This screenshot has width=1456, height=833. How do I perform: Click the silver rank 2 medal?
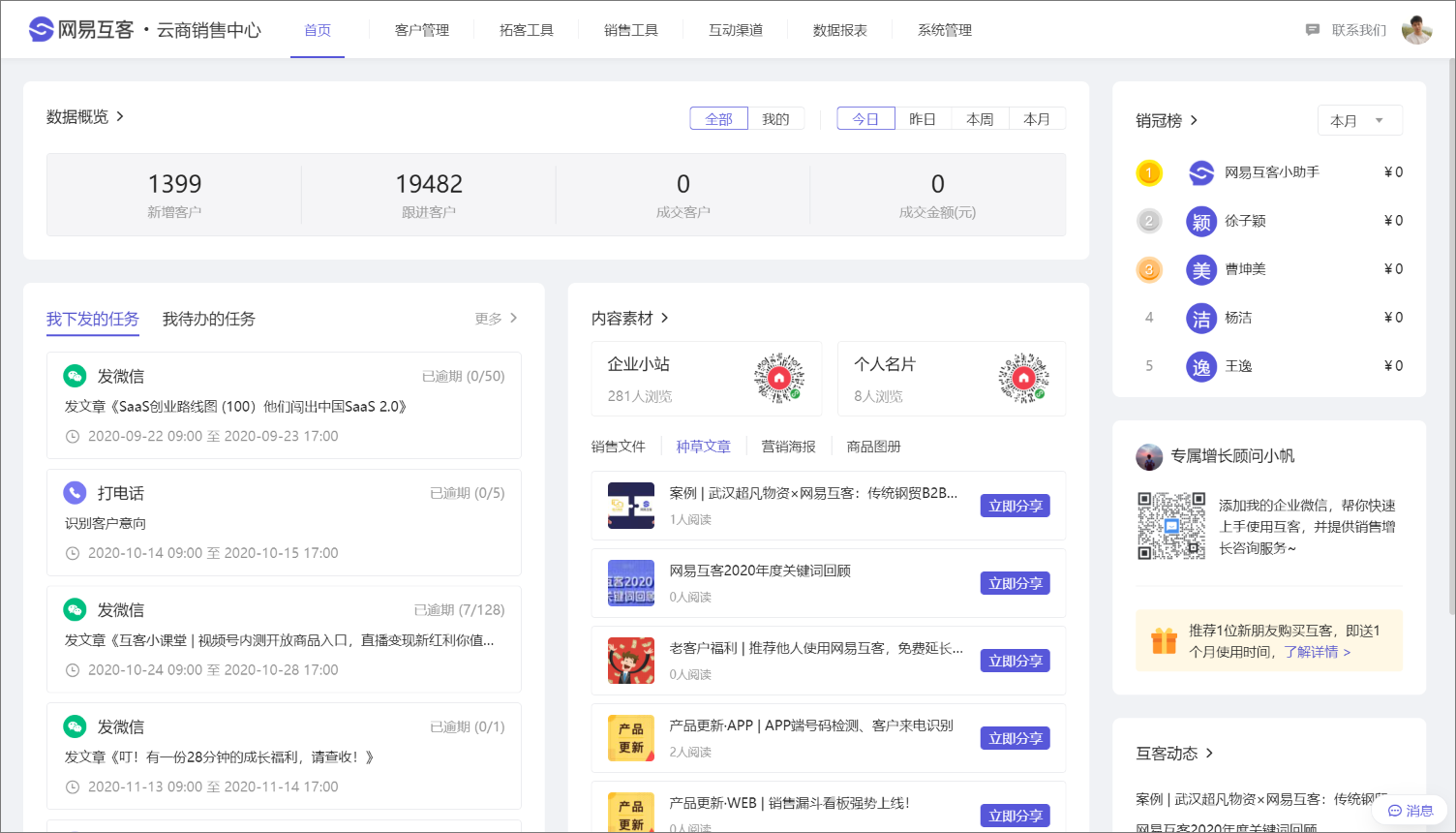click(1149, 221)
